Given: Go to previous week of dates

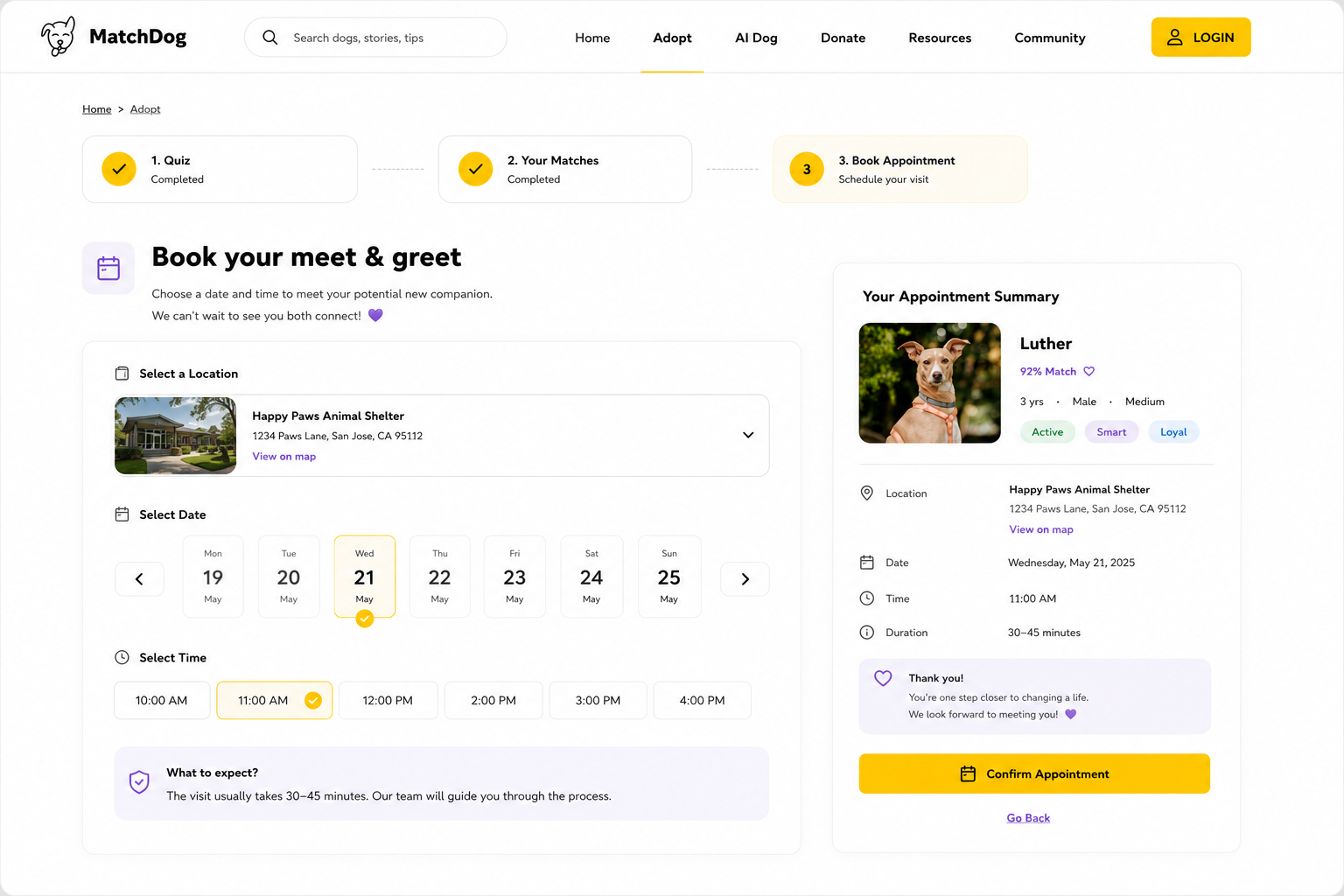Looking at the screenshot, I should click(x=139, y=578).
